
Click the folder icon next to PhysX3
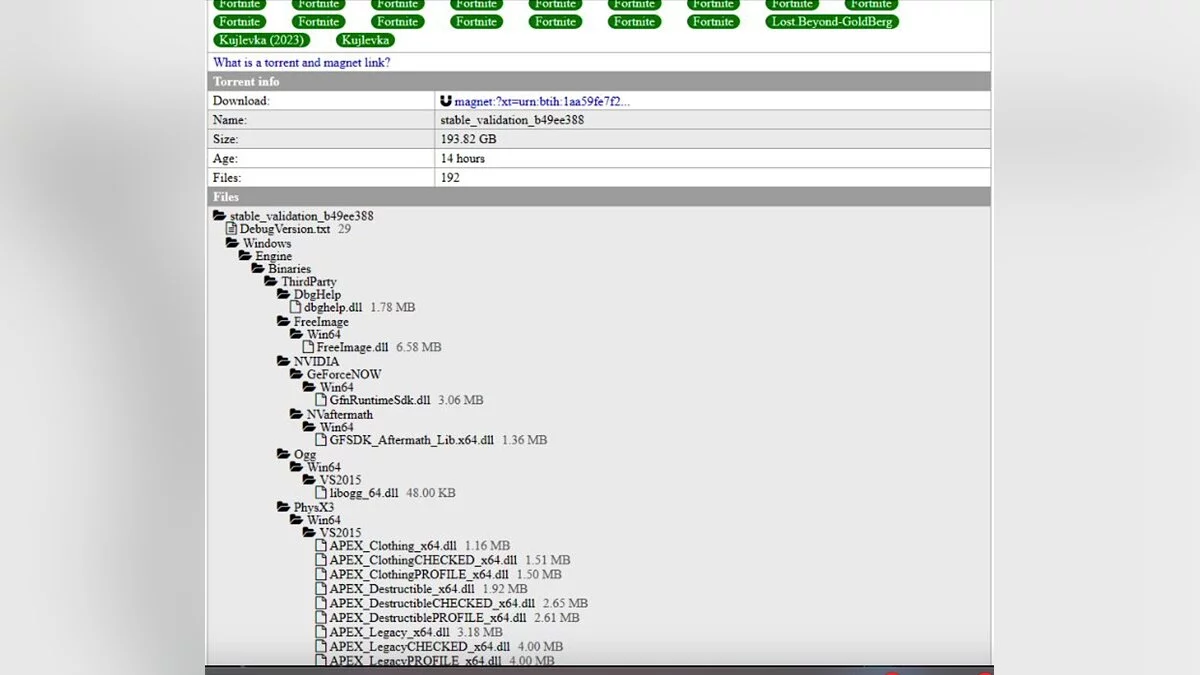point(284,507)
